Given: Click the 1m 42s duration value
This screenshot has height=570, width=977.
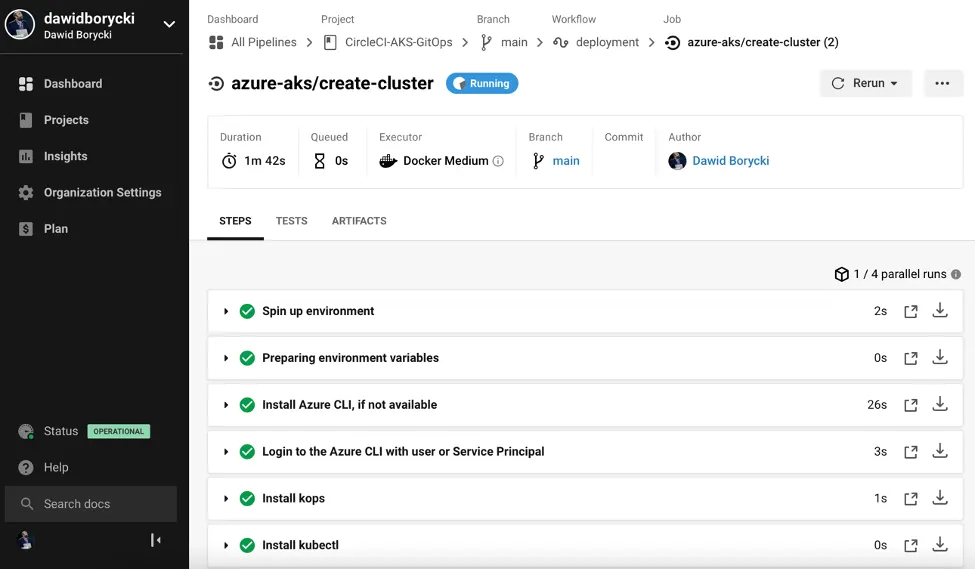Looking at the screenshot, I should 265,161.
